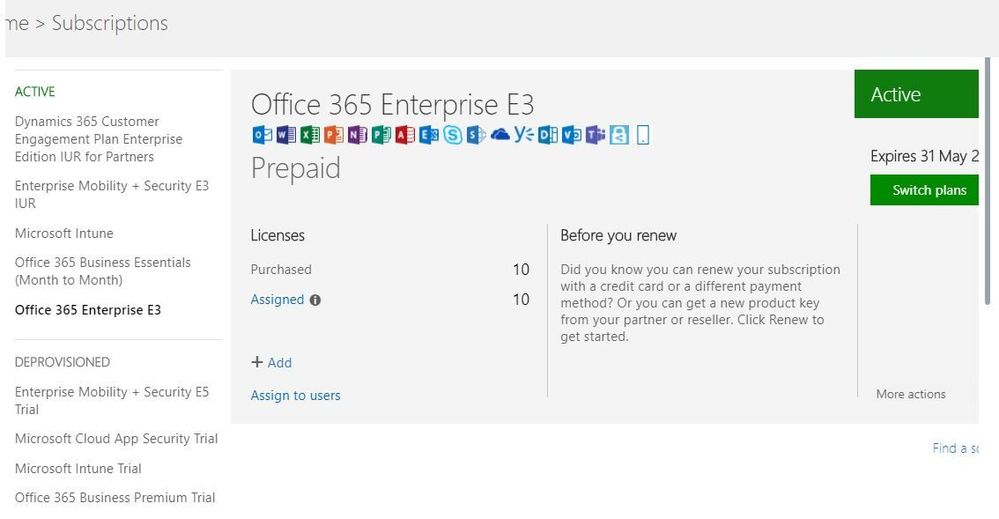This screenshot has height=519, width=999.
Task: Click the Add licenses link
Action: [x=279, y=362]
